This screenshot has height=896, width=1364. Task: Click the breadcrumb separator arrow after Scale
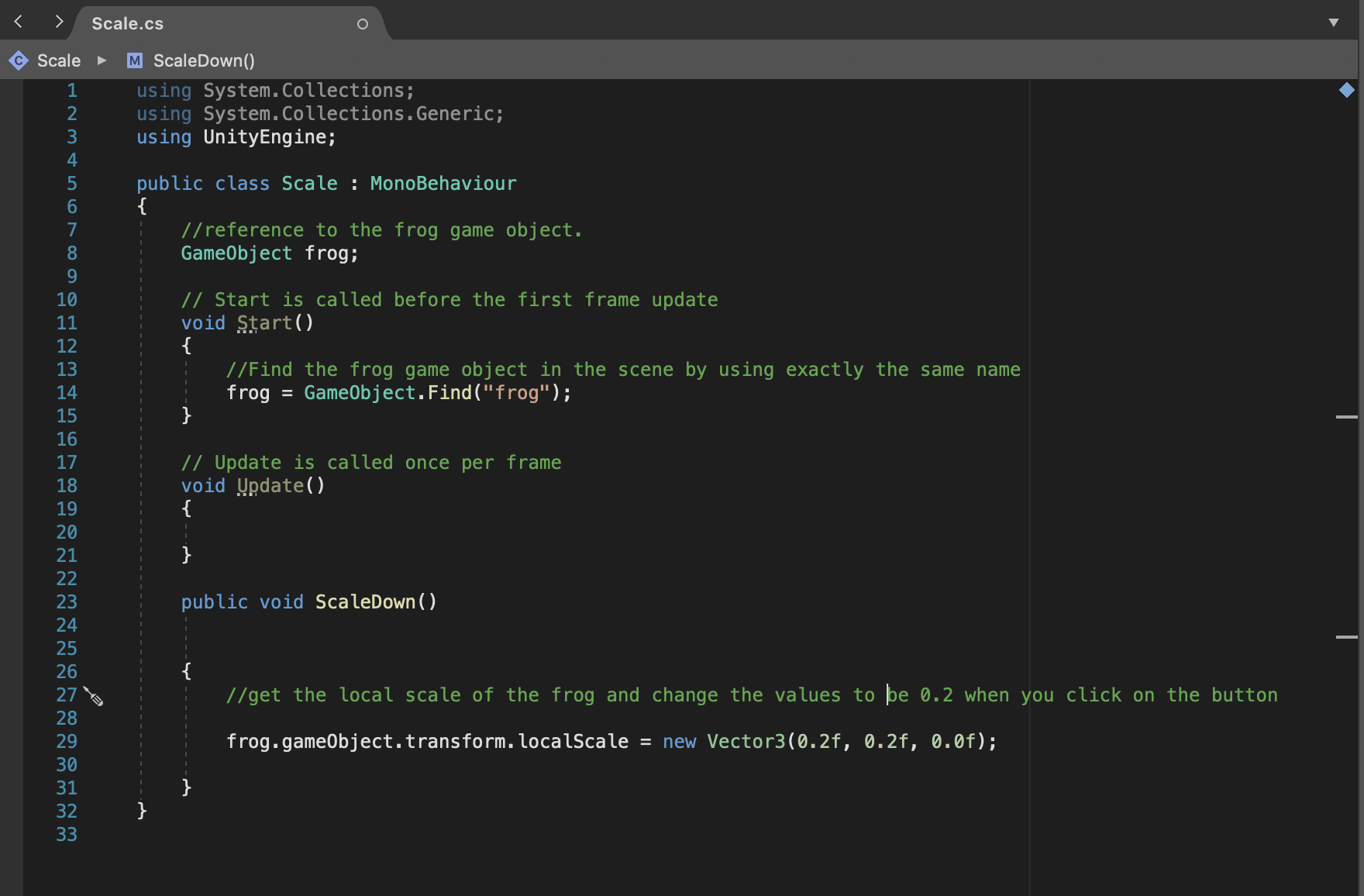point(102,60)
